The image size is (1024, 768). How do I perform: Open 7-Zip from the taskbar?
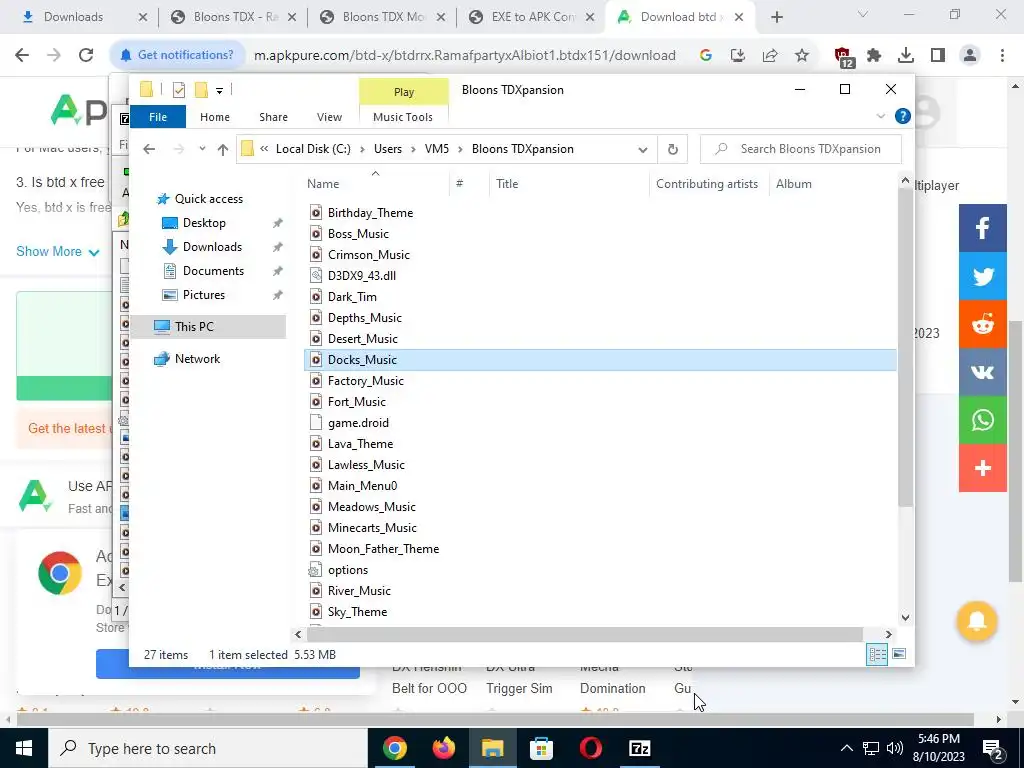click(x=639, y=748)
